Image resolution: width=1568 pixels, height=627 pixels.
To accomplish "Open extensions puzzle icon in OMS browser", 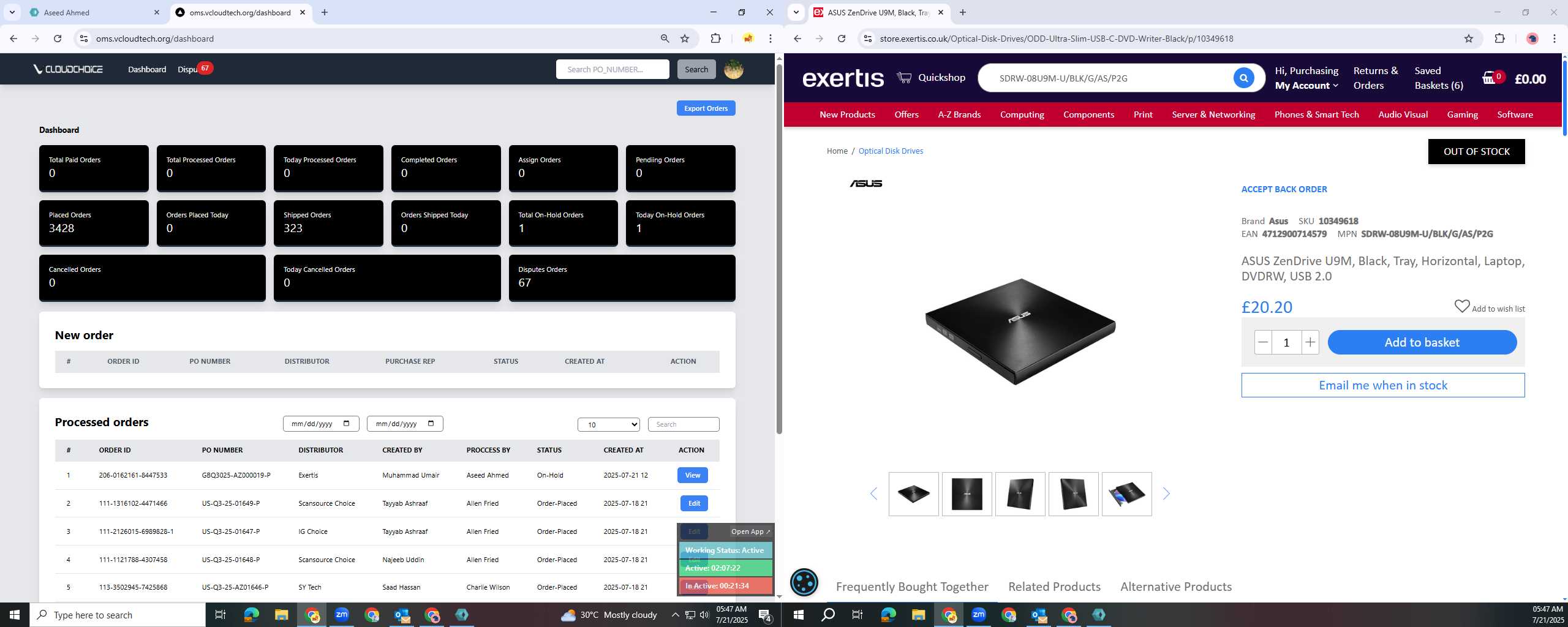I will click(x=715, y=39).
